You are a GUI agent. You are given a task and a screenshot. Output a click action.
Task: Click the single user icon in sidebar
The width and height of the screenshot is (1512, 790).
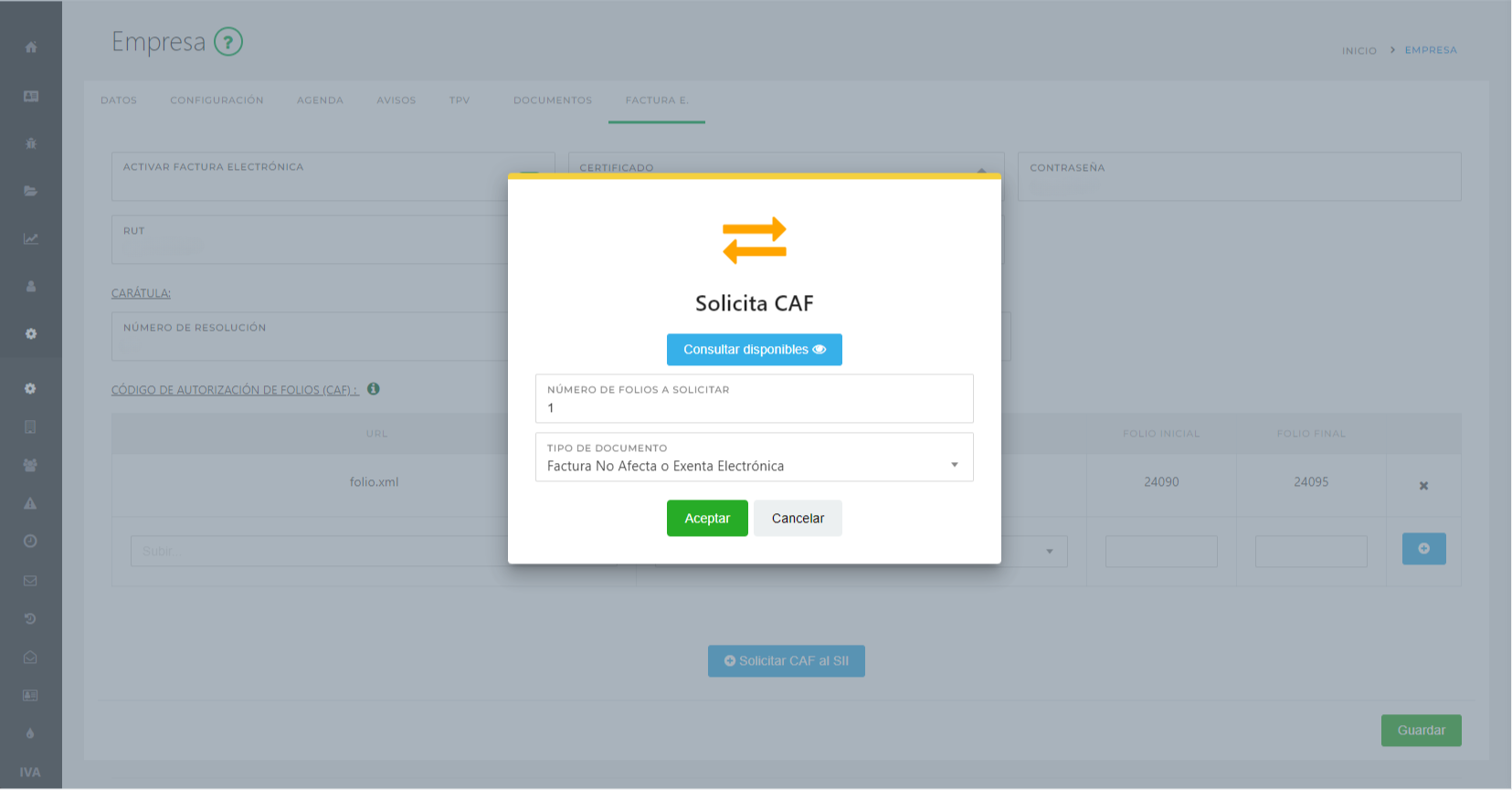pos(31,286)
